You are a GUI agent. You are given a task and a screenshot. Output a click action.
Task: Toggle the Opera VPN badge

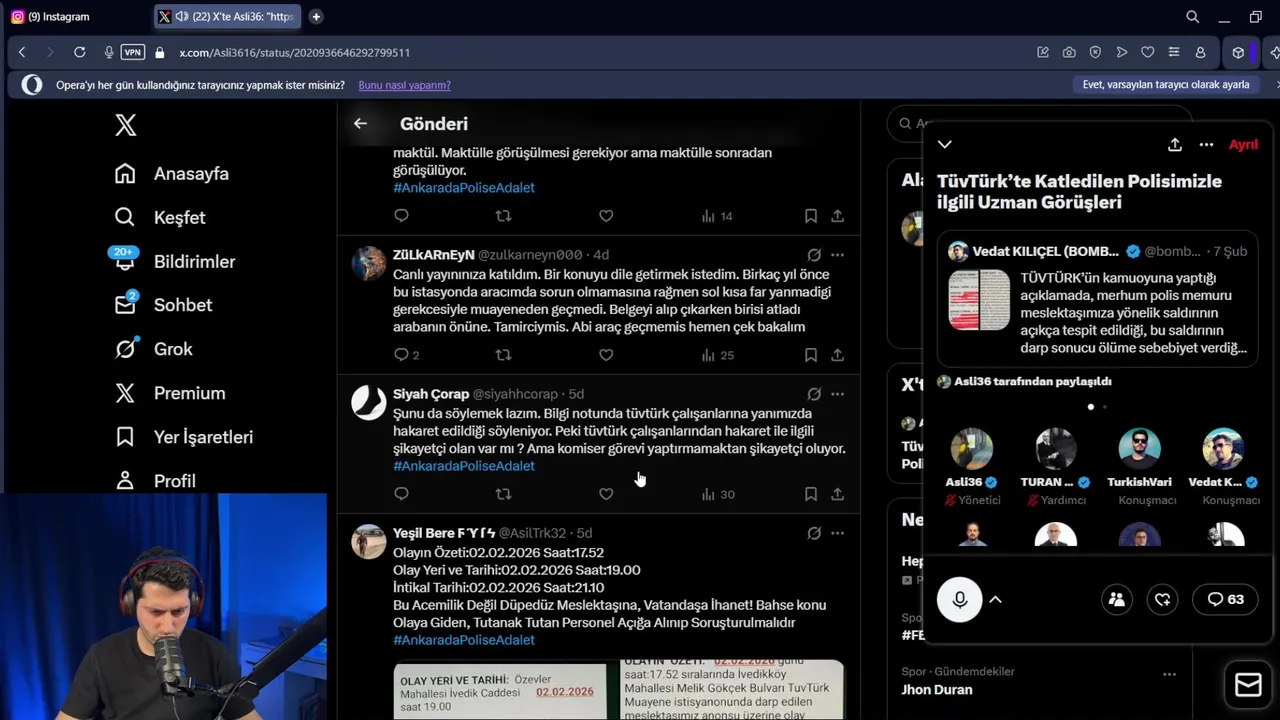pos(133,52)
